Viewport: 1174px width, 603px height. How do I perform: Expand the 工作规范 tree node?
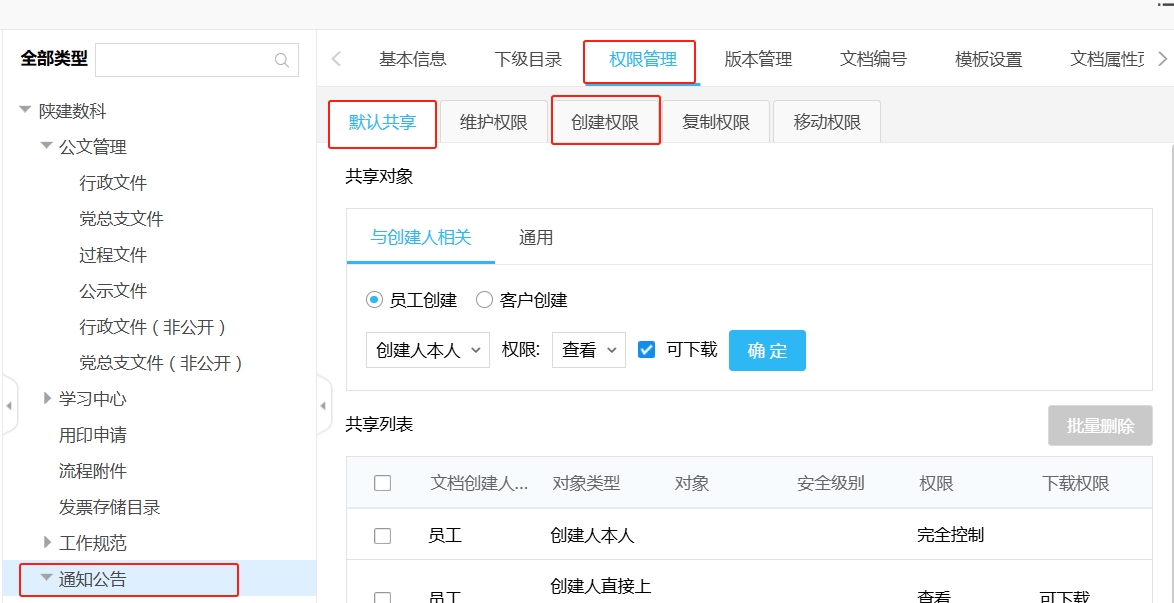pos(47,543)
